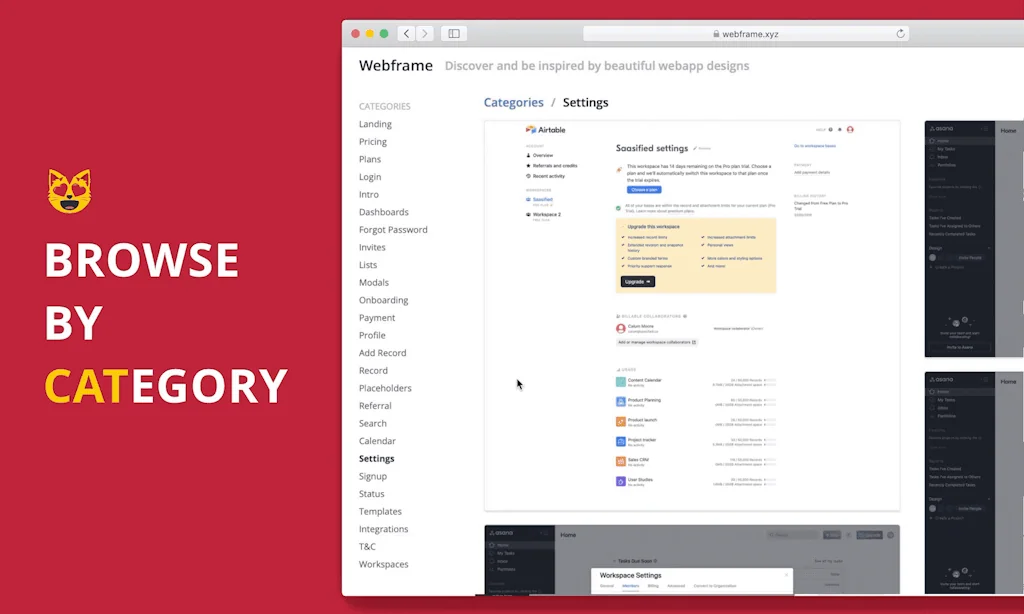The image size is (1024, 614).
Task: Click the red user avatar in Airtable header
Action: (x=850, y=129)
